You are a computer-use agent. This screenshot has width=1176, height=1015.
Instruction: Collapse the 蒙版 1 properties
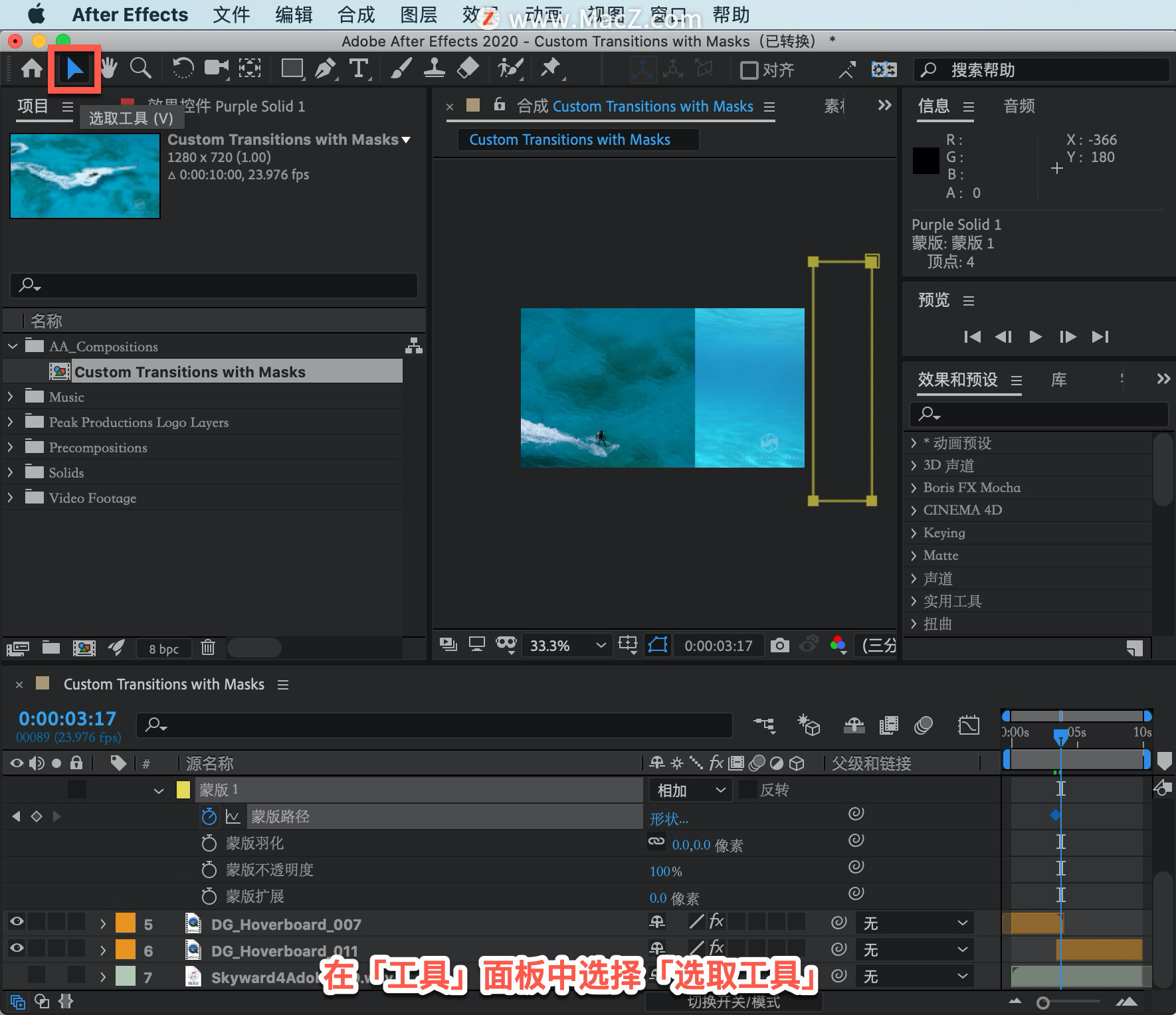pyautogui.click(x=158, y=790)
